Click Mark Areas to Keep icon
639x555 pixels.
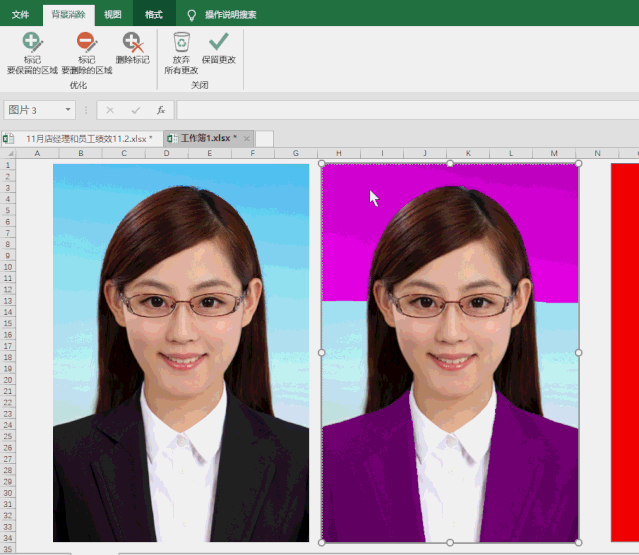coord(33,43)
